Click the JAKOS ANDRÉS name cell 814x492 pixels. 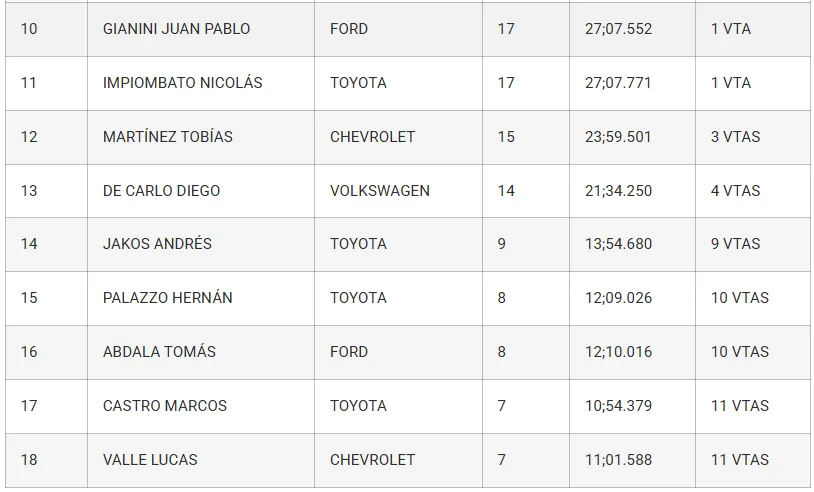[x=157, y=244]
